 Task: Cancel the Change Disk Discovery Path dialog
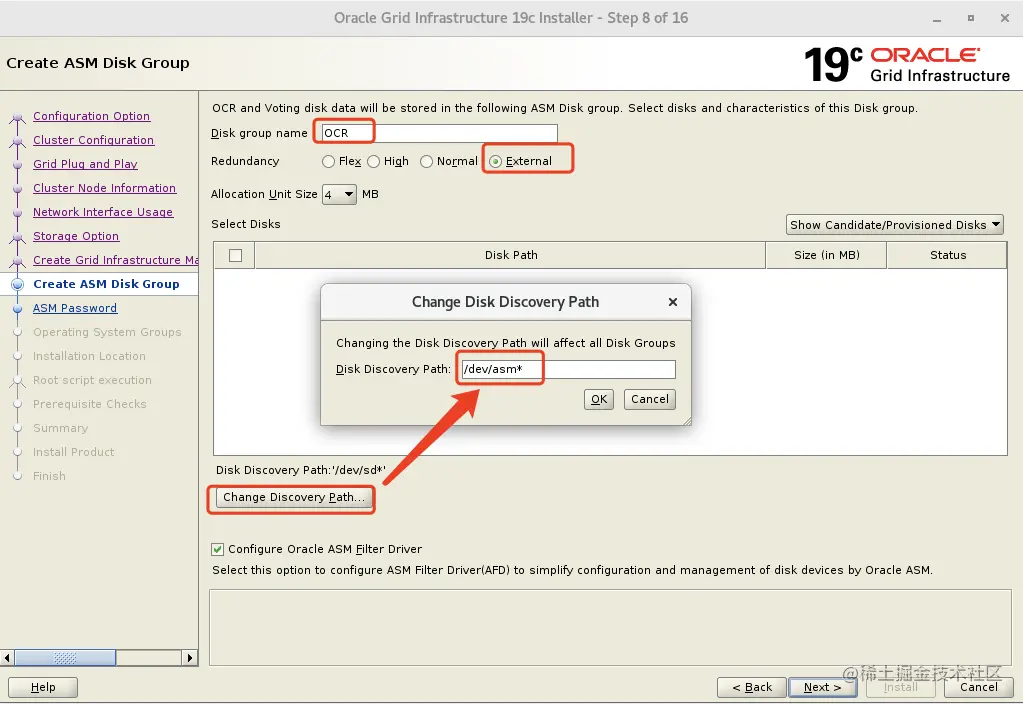point(650,399)
